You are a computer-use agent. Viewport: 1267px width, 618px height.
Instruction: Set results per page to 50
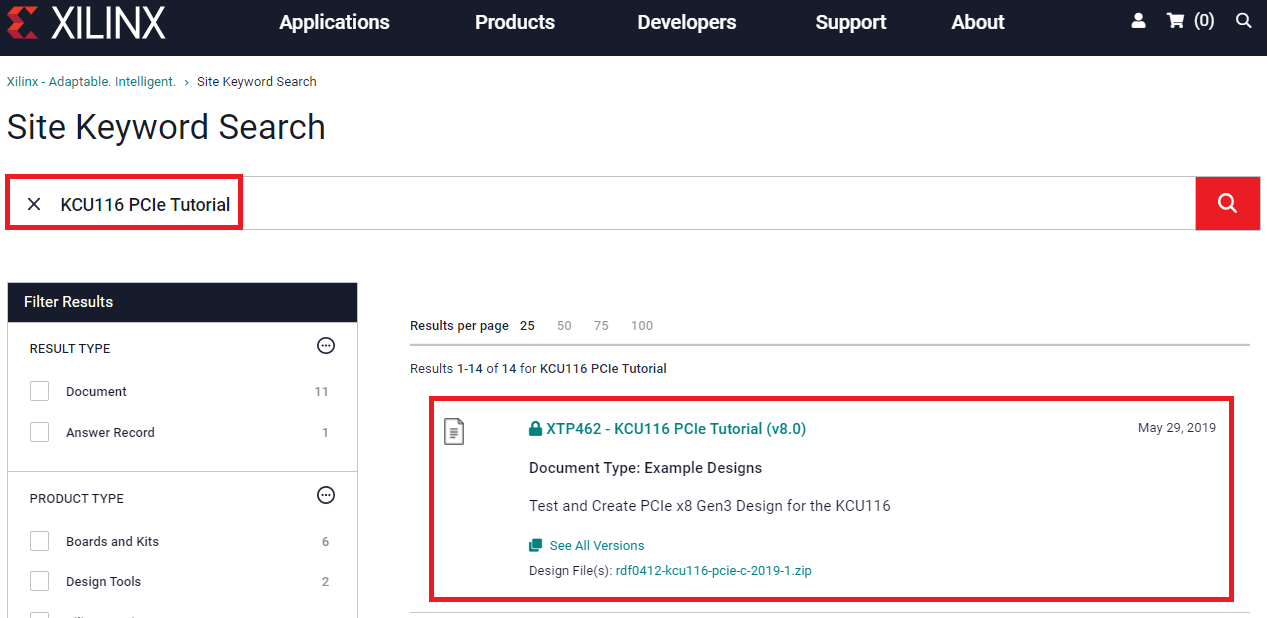click(564, 326)
